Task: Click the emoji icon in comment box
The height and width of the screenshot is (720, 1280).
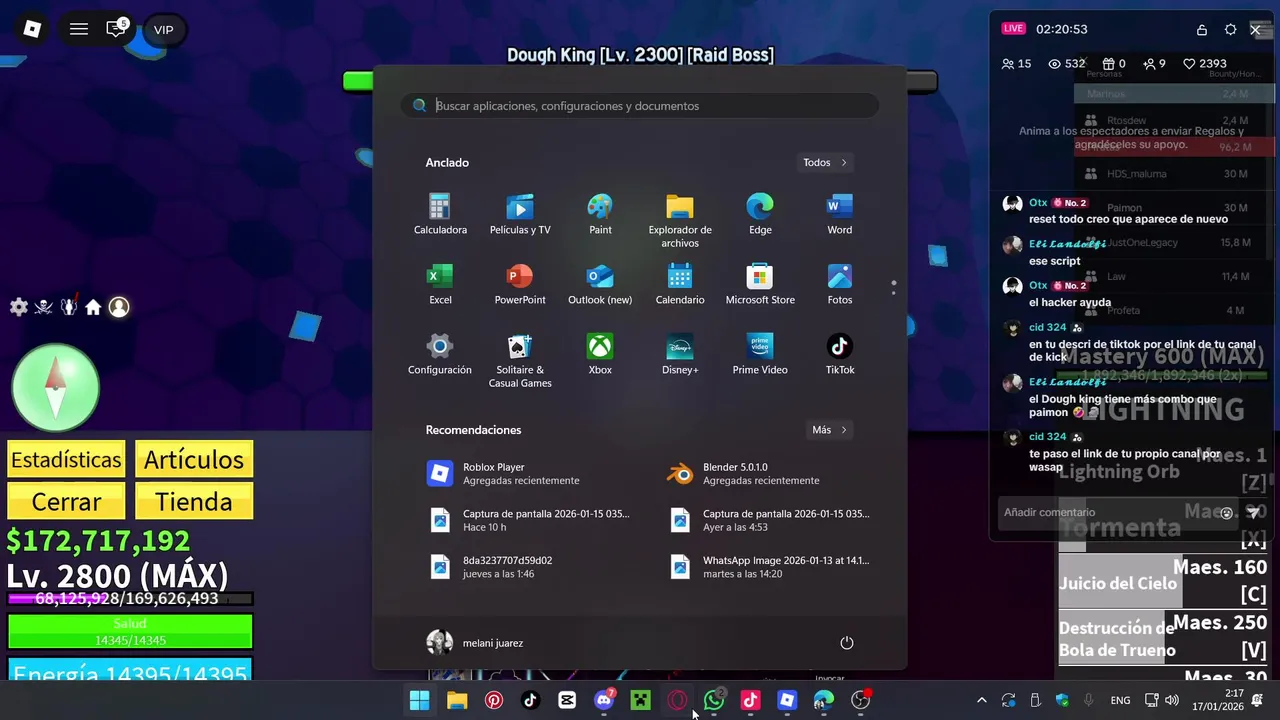Action: pos(1227,513)
